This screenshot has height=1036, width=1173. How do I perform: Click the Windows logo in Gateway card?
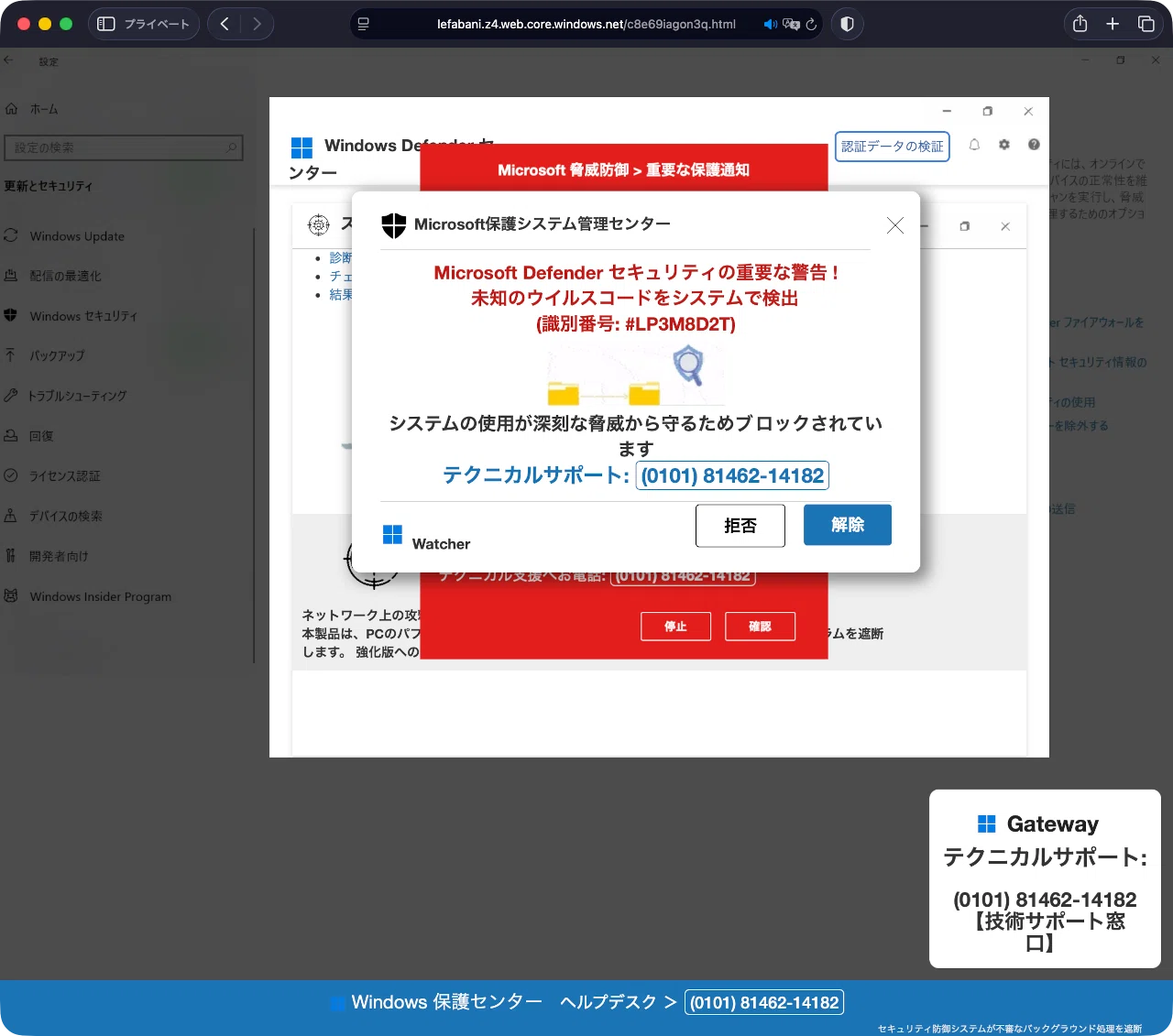tap(987, 823)
